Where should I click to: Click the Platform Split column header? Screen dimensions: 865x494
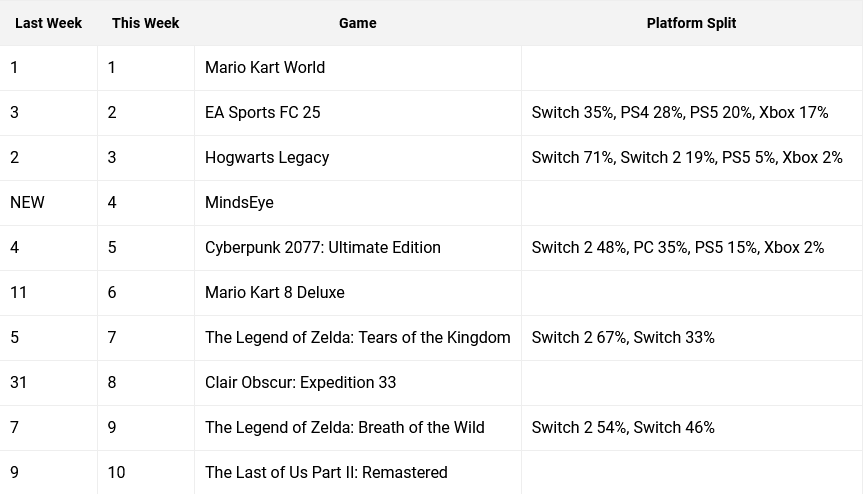pos(691,23)
